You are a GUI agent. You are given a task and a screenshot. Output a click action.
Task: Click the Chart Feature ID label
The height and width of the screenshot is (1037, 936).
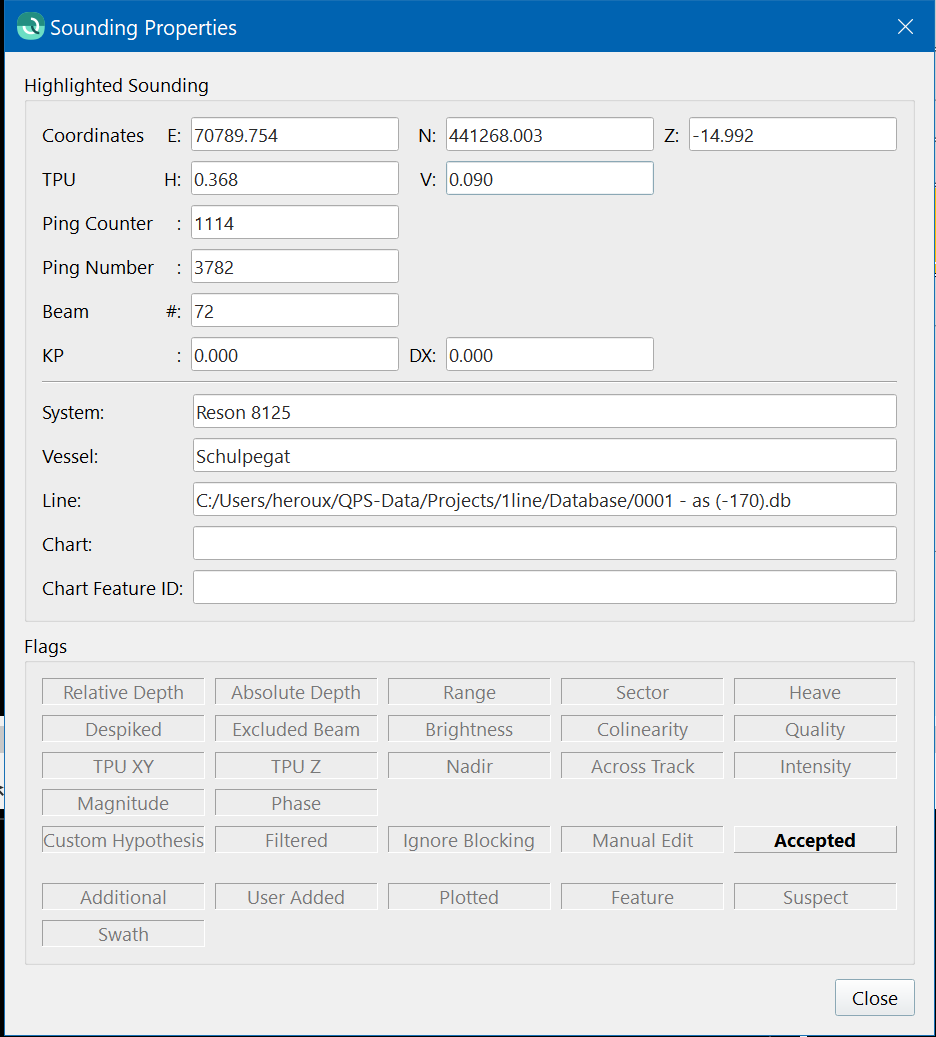pyautogui.click(x=112, y=588)
